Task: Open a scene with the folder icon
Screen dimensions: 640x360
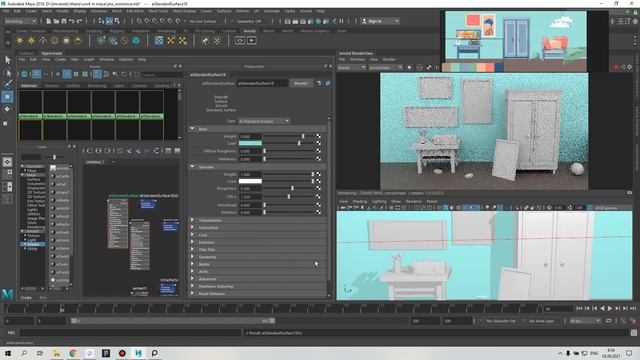Action: pos(56,21)
